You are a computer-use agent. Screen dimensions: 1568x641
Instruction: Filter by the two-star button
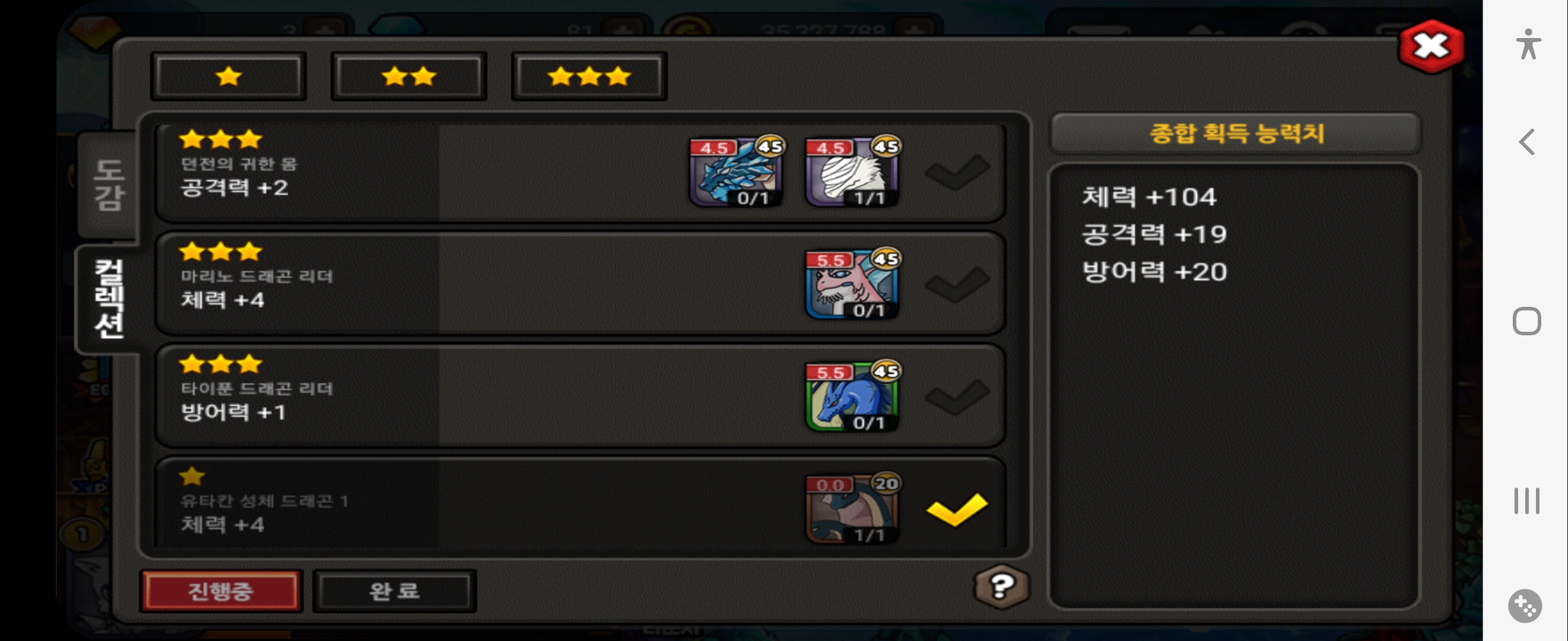(409, 77)
